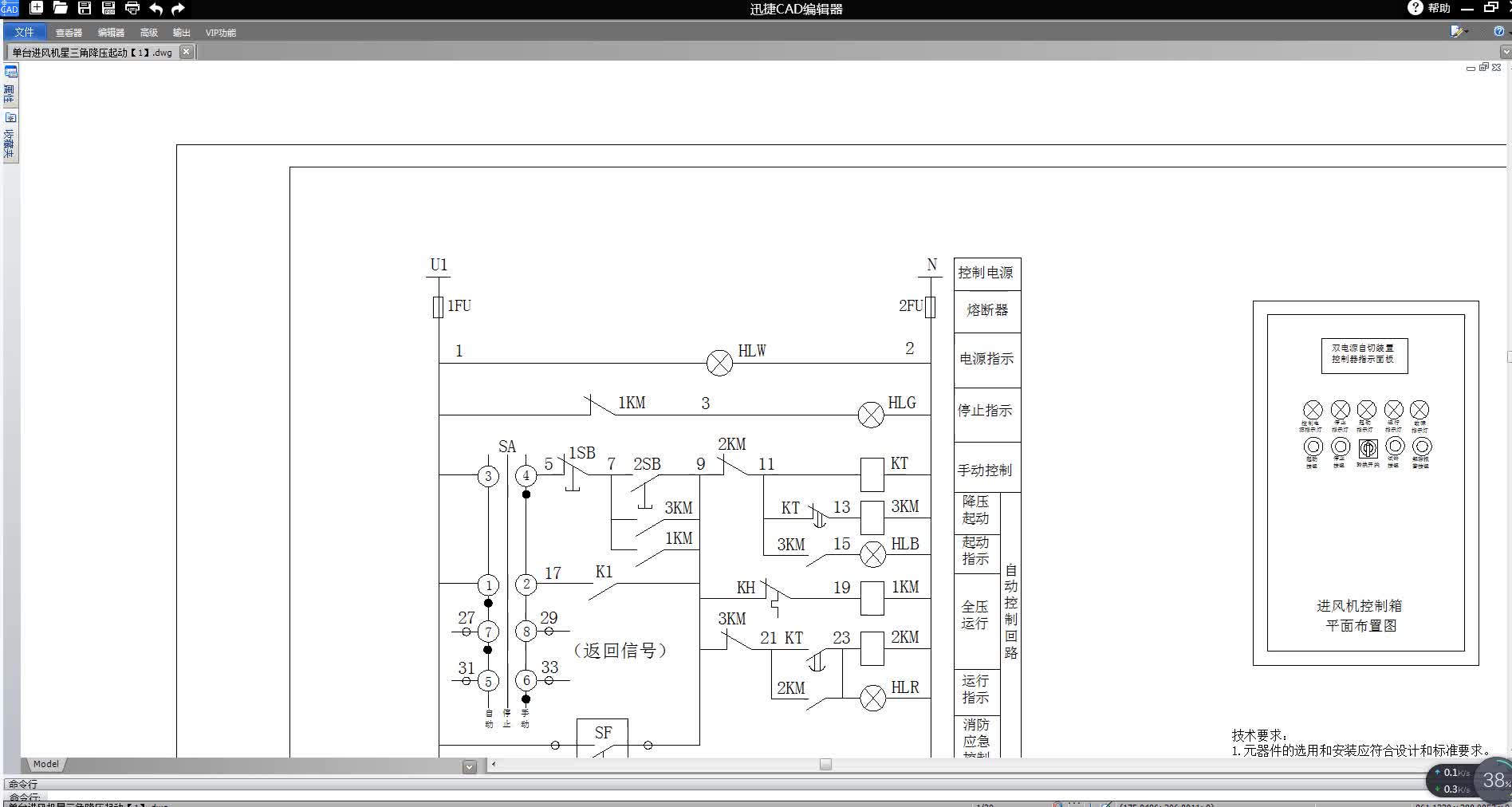The image size is (1512, 807).
Task: Click the CAD application logo icon
Action: click(9, 9)
